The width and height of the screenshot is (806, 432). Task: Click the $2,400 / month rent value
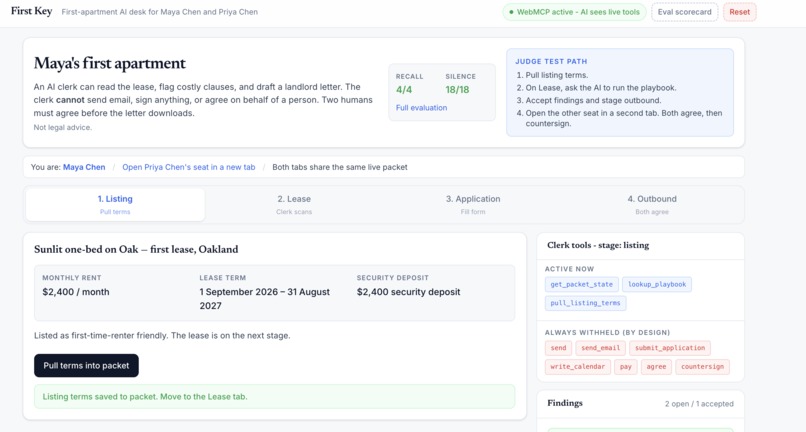[x=76, y=292]
